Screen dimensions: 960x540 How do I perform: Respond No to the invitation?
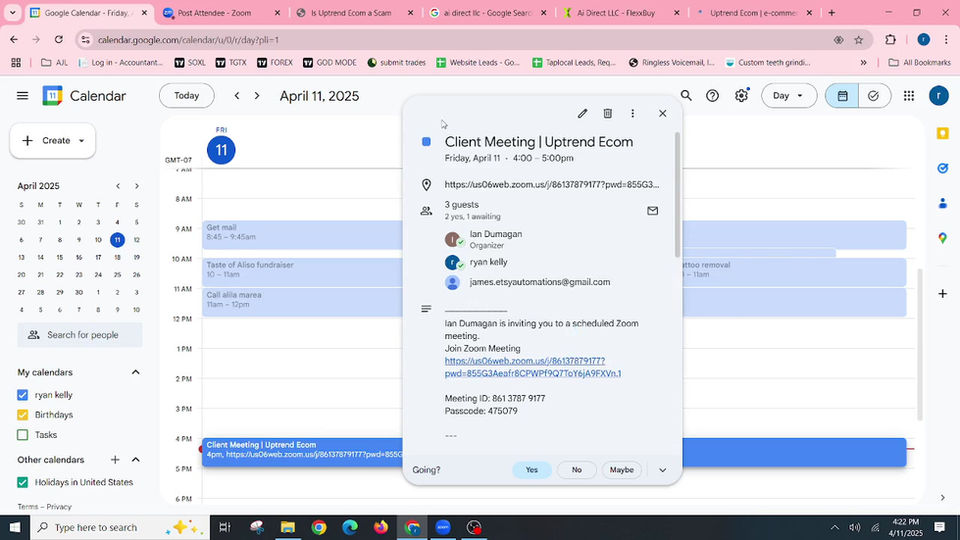coord(577,470)
